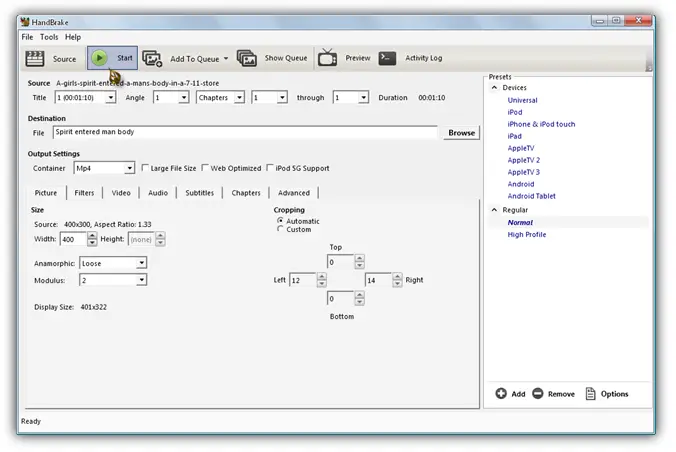Click the Show Queue label
Image resolution: width=676 pixels, height=452 pixels.
tap(286, 58)
